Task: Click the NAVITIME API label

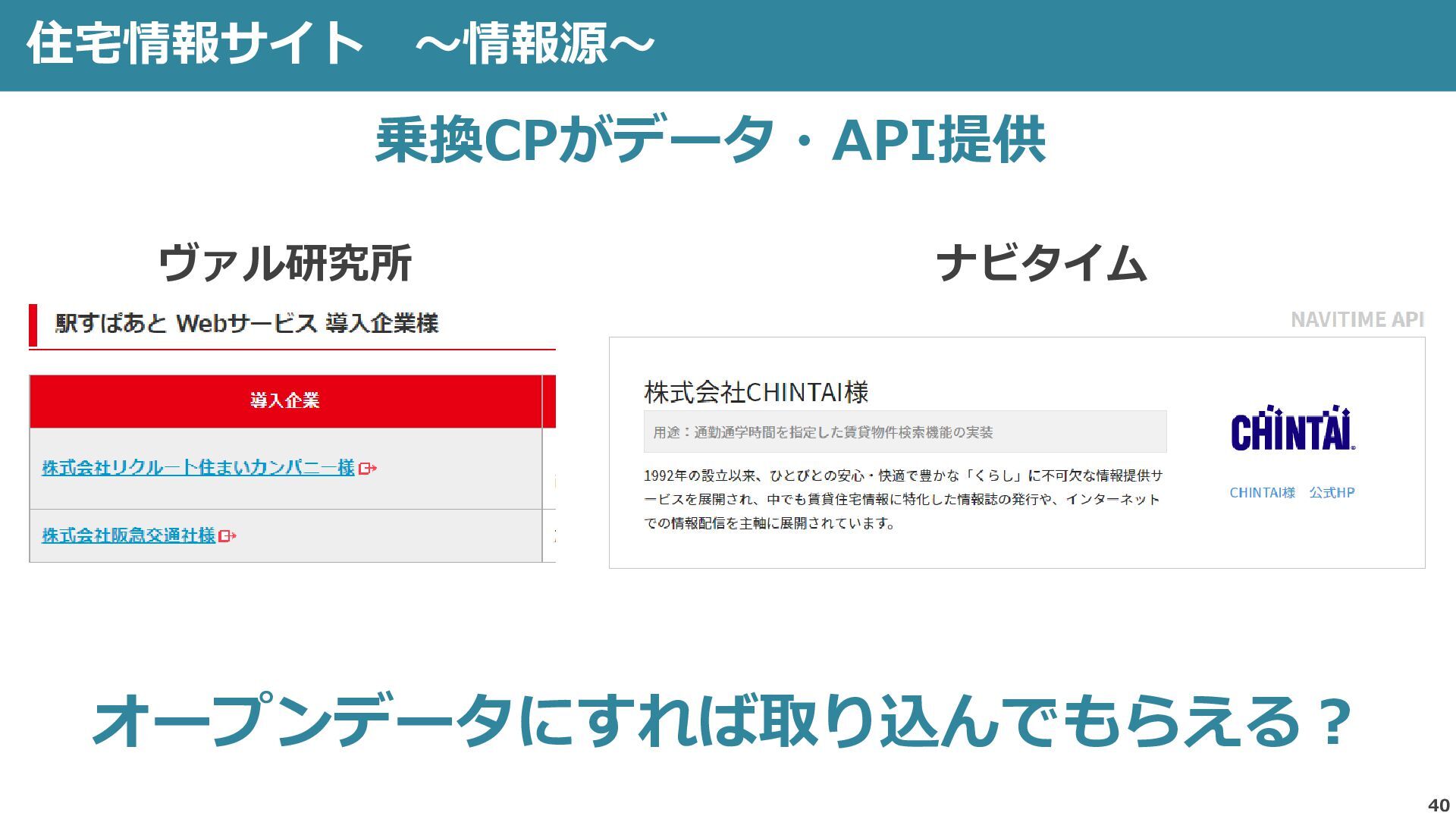Action: click(1357, 320)
